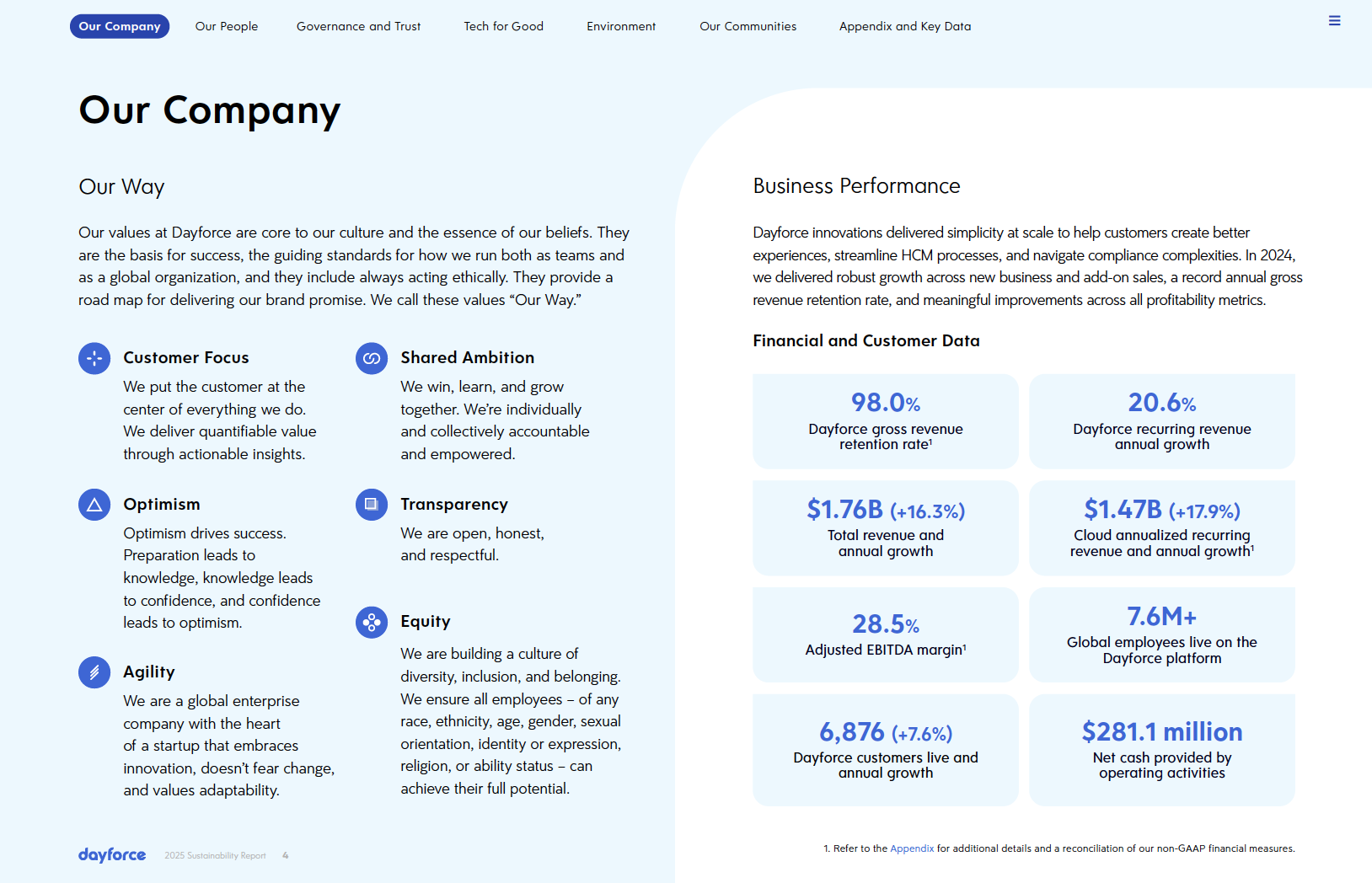Image resolution: width=1372 pixels, height=883 pixels.
Task: Open the hamburger menu icon
Action: [x=1334, y=21]
